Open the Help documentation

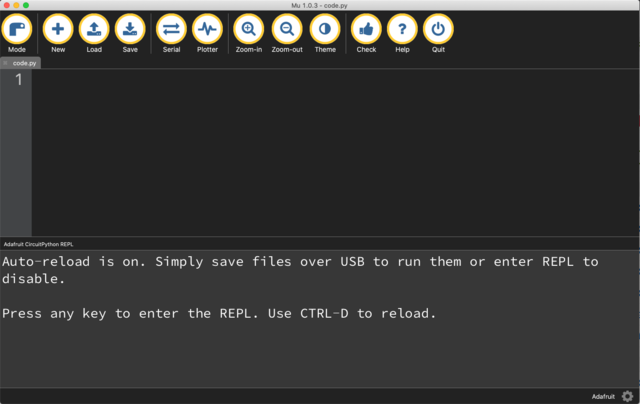pos(402,33)
